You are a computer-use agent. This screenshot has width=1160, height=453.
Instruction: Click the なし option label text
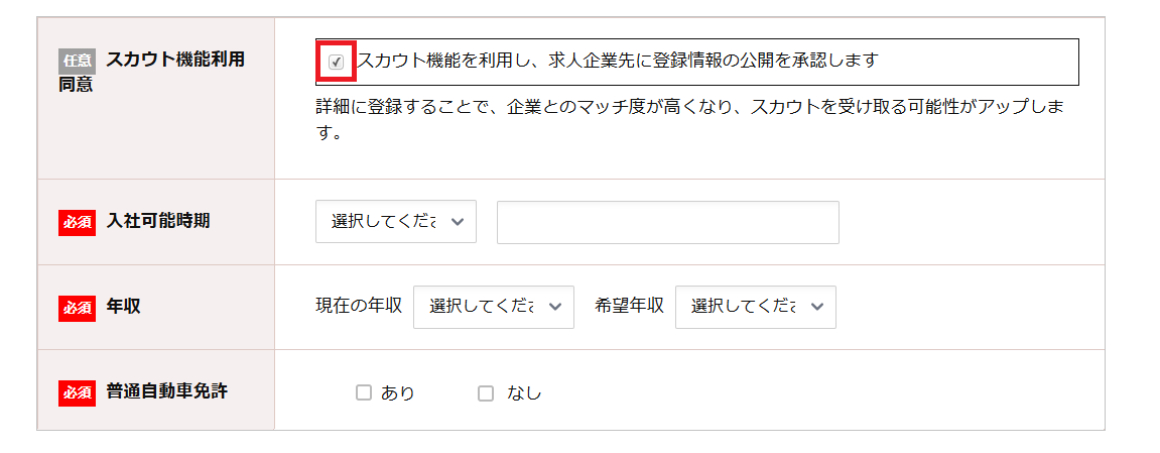click(524, 394)
